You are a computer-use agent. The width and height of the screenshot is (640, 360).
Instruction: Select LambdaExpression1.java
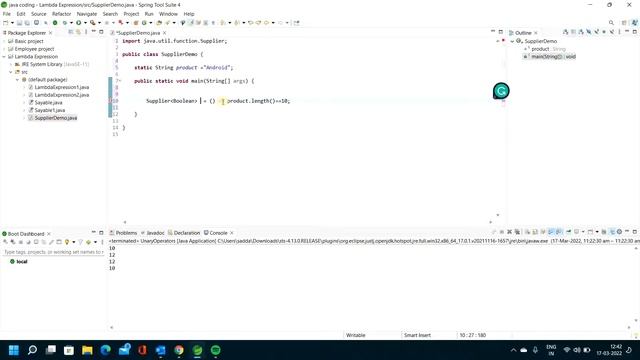coord(62,87)
